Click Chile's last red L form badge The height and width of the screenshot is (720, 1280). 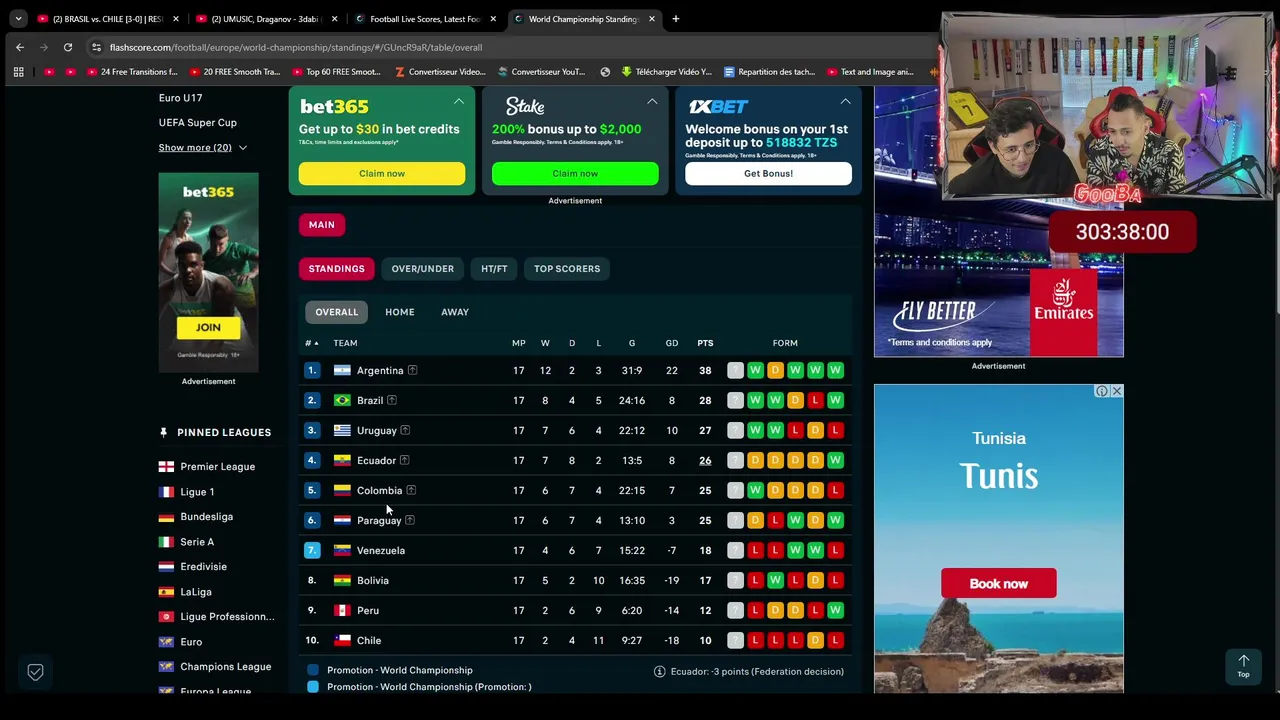[x=835, y=641]
